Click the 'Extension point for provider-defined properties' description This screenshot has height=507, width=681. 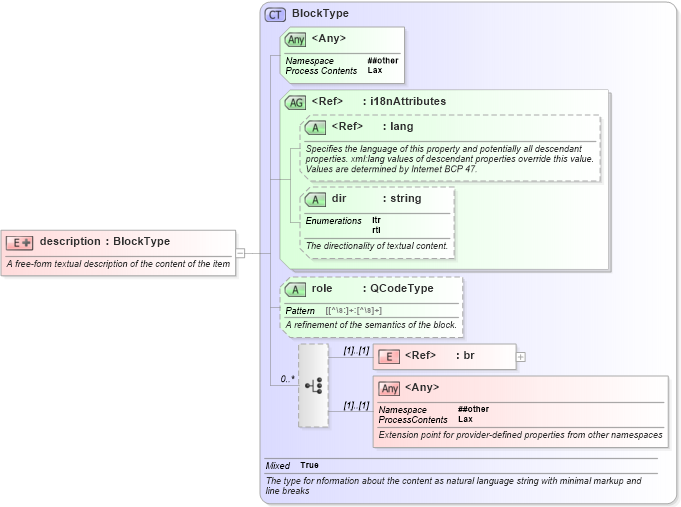coord(520,435)
